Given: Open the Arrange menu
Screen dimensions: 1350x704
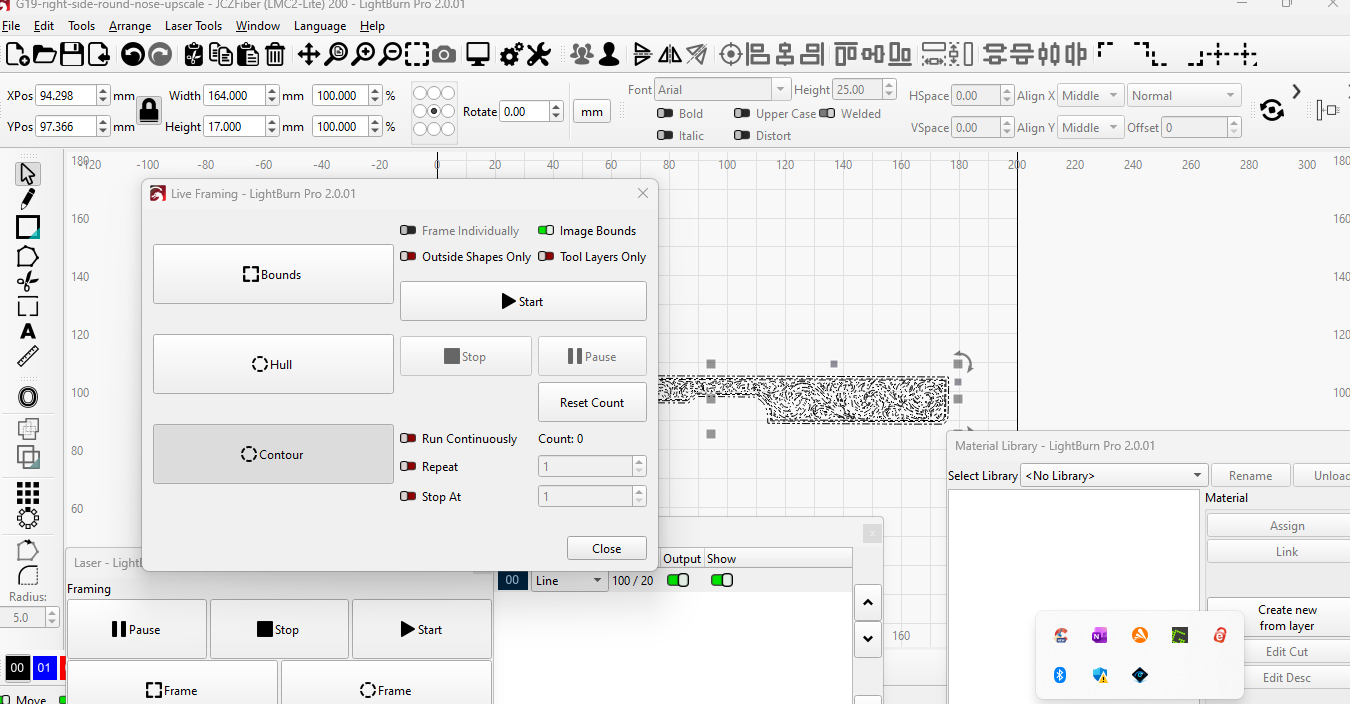Looking at the screenshot, I should 130,26.
